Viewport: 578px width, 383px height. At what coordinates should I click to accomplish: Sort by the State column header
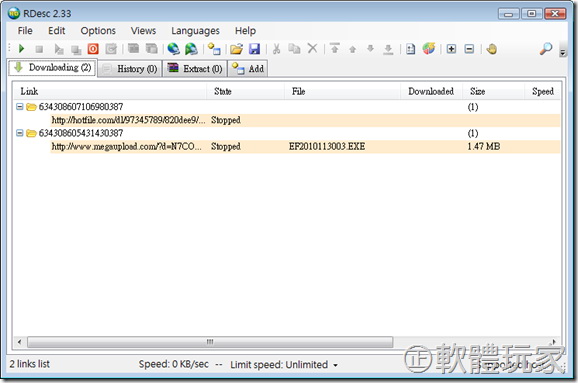point(246,91)
